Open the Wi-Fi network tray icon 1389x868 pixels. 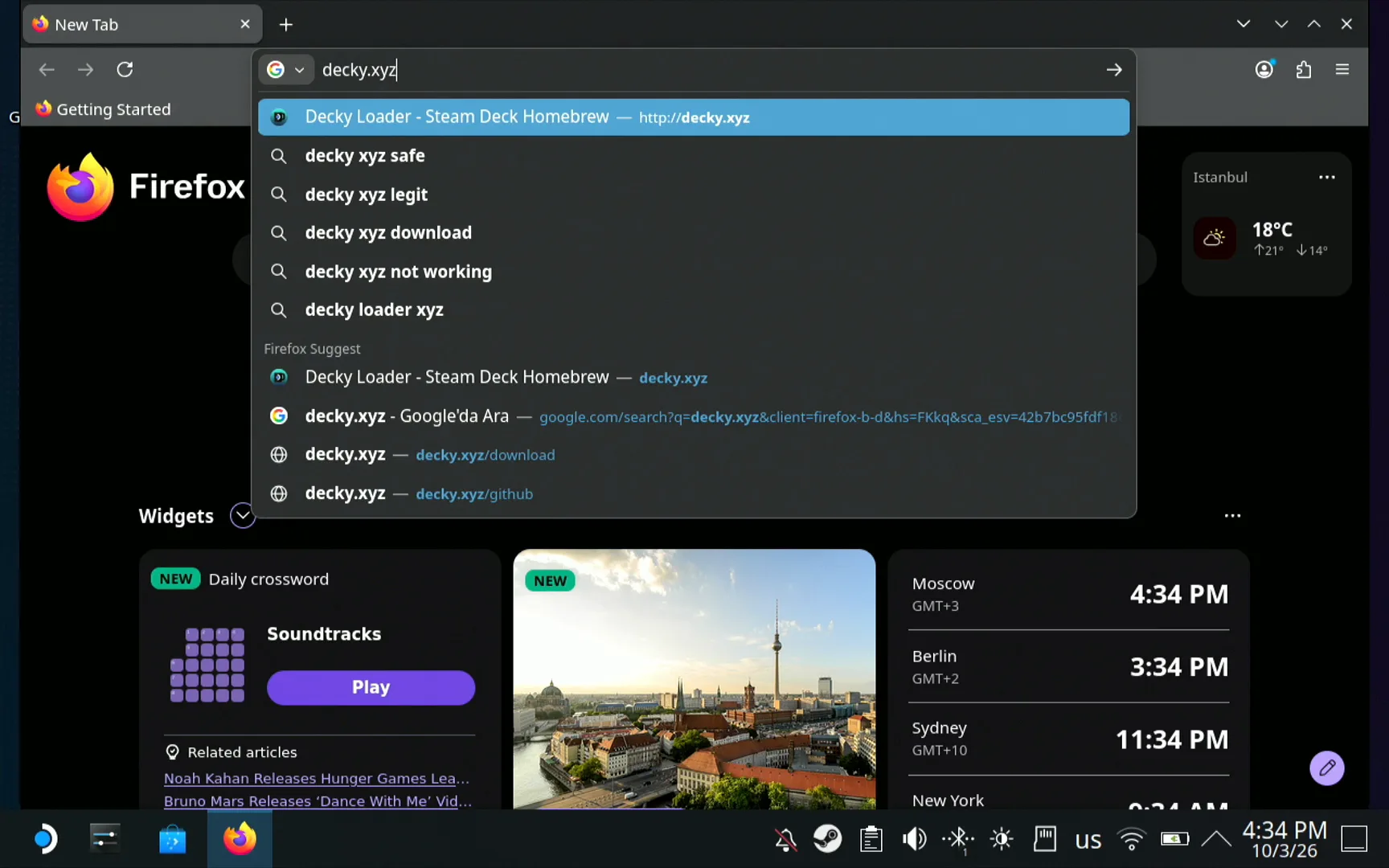1131,839
